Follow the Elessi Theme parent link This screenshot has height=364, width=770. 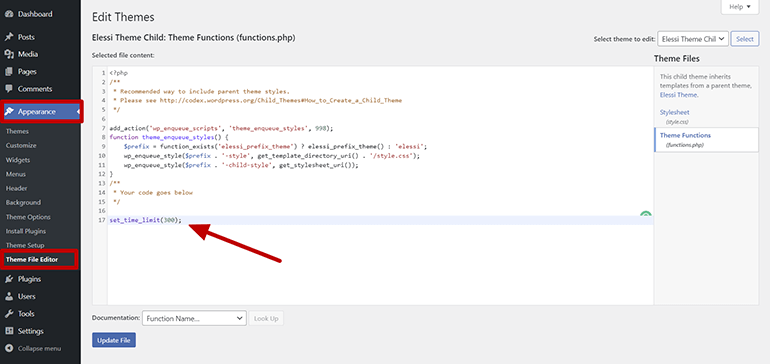(679, 95)
